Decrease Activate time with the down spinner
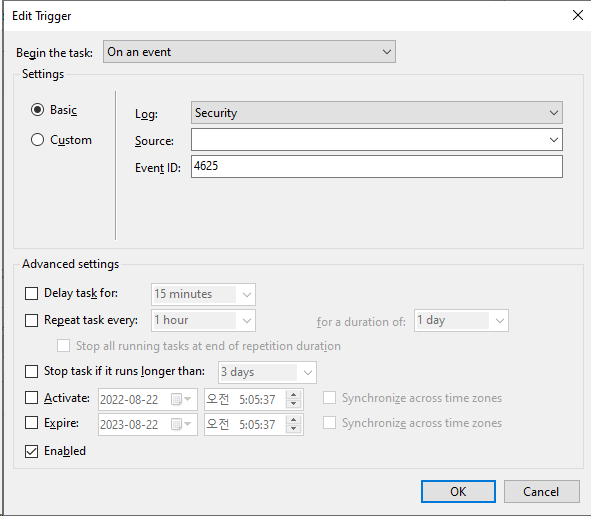The width and height of the screenshot is (591, 516). pos(294,404)
